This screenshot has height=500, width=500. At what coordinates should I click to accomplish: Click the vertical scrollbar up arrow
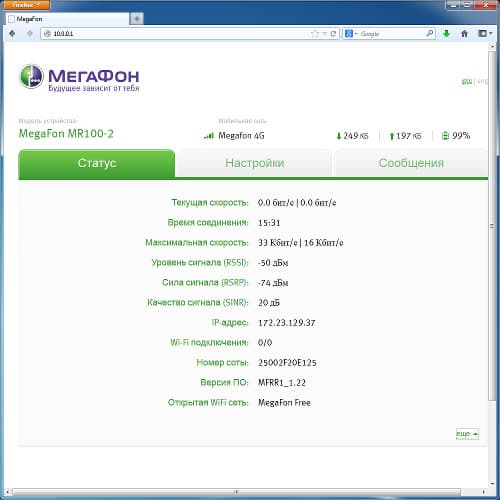pos(492,46)
